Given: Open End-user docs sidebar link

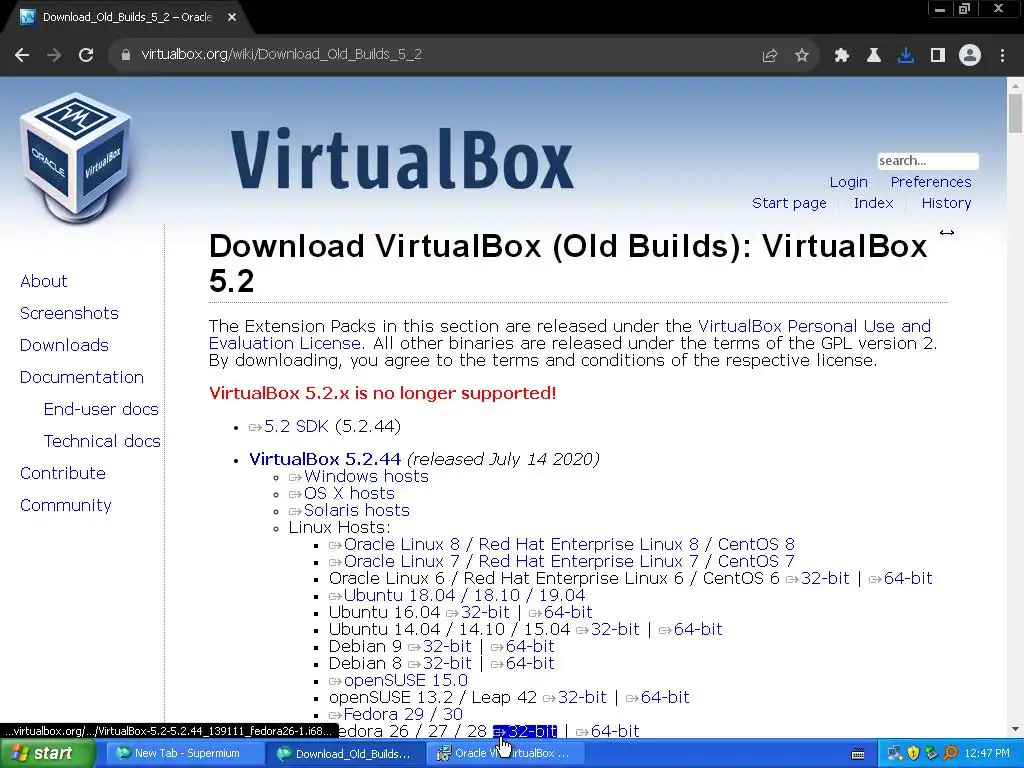Looking at the screenshot, I should (101, 409).
